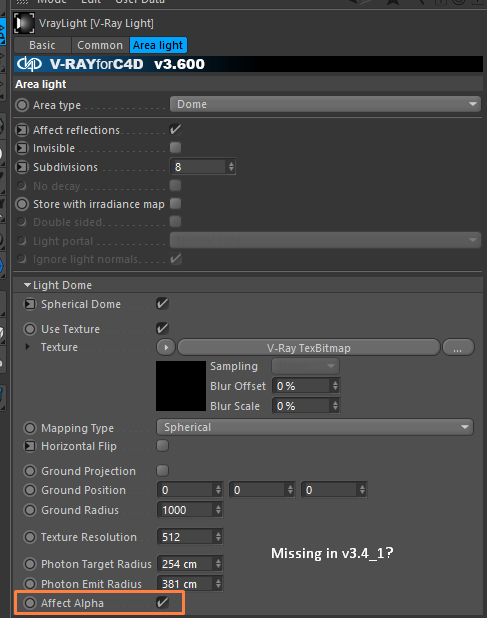
Task: Click the first Ground Position field
Action: click(186, 490)
